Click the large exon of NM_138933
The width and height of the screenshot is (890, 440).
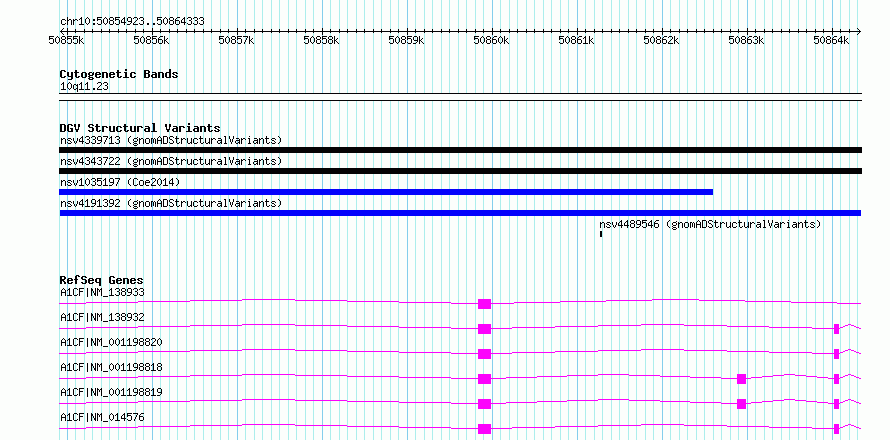click(x=484, y=304)
